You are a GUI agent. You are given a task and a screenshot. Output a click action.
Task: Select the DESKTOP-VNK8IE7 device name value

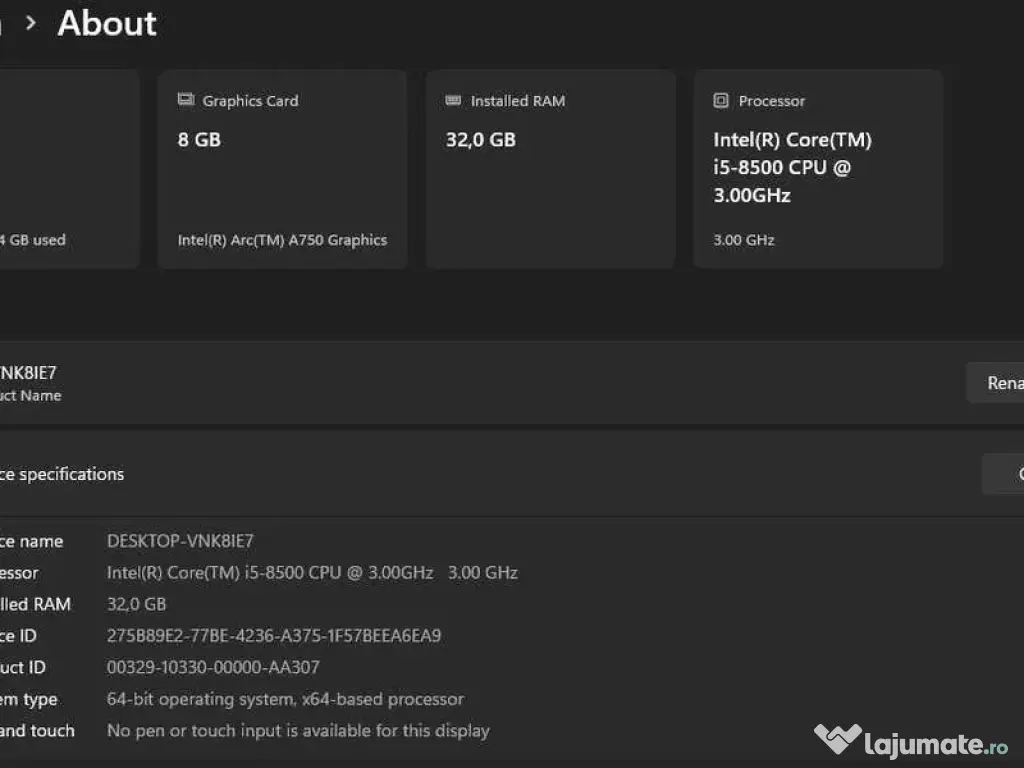180,541
